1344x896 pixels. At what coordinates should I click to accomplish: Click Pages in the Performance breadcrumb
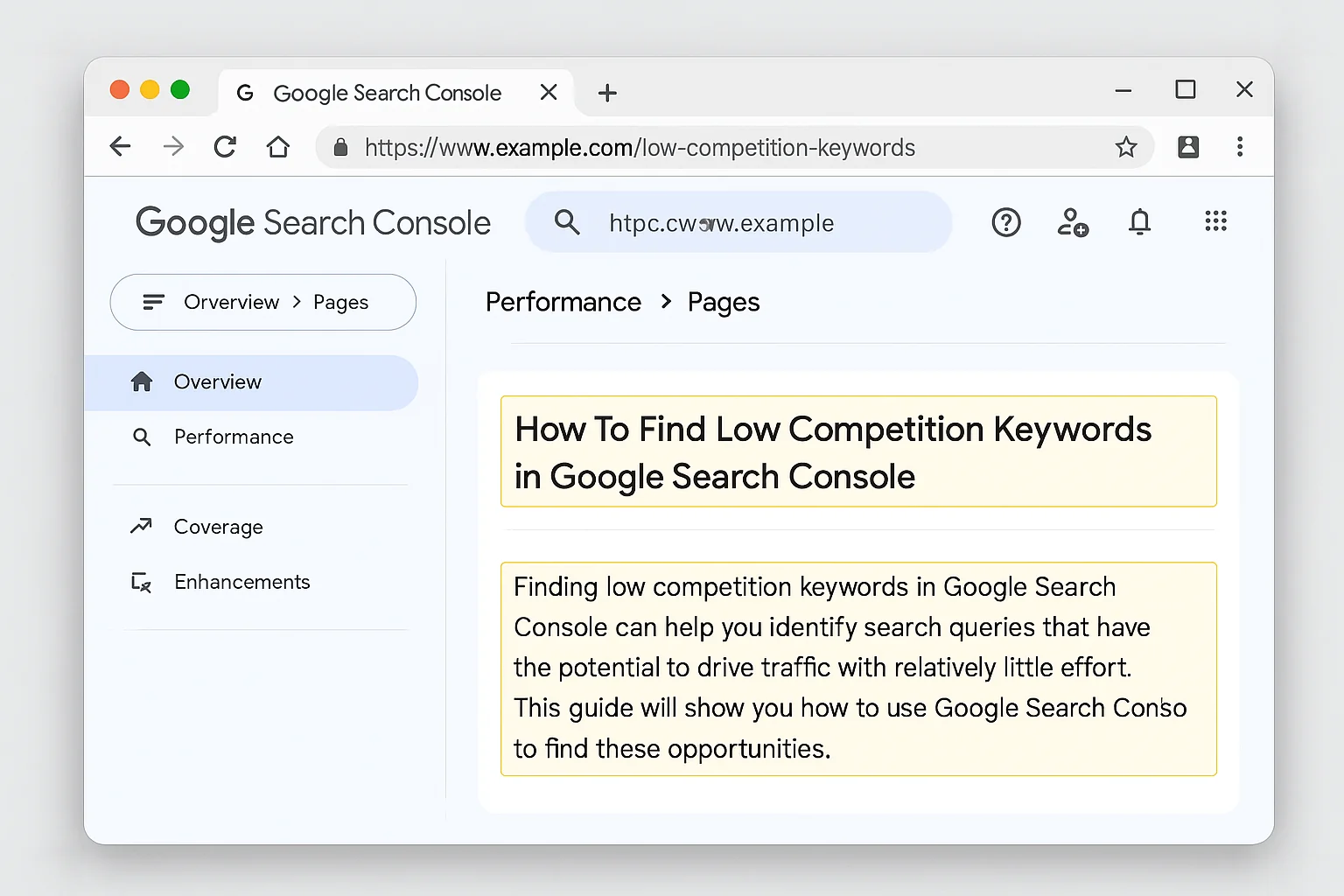(x=723, y=302)
